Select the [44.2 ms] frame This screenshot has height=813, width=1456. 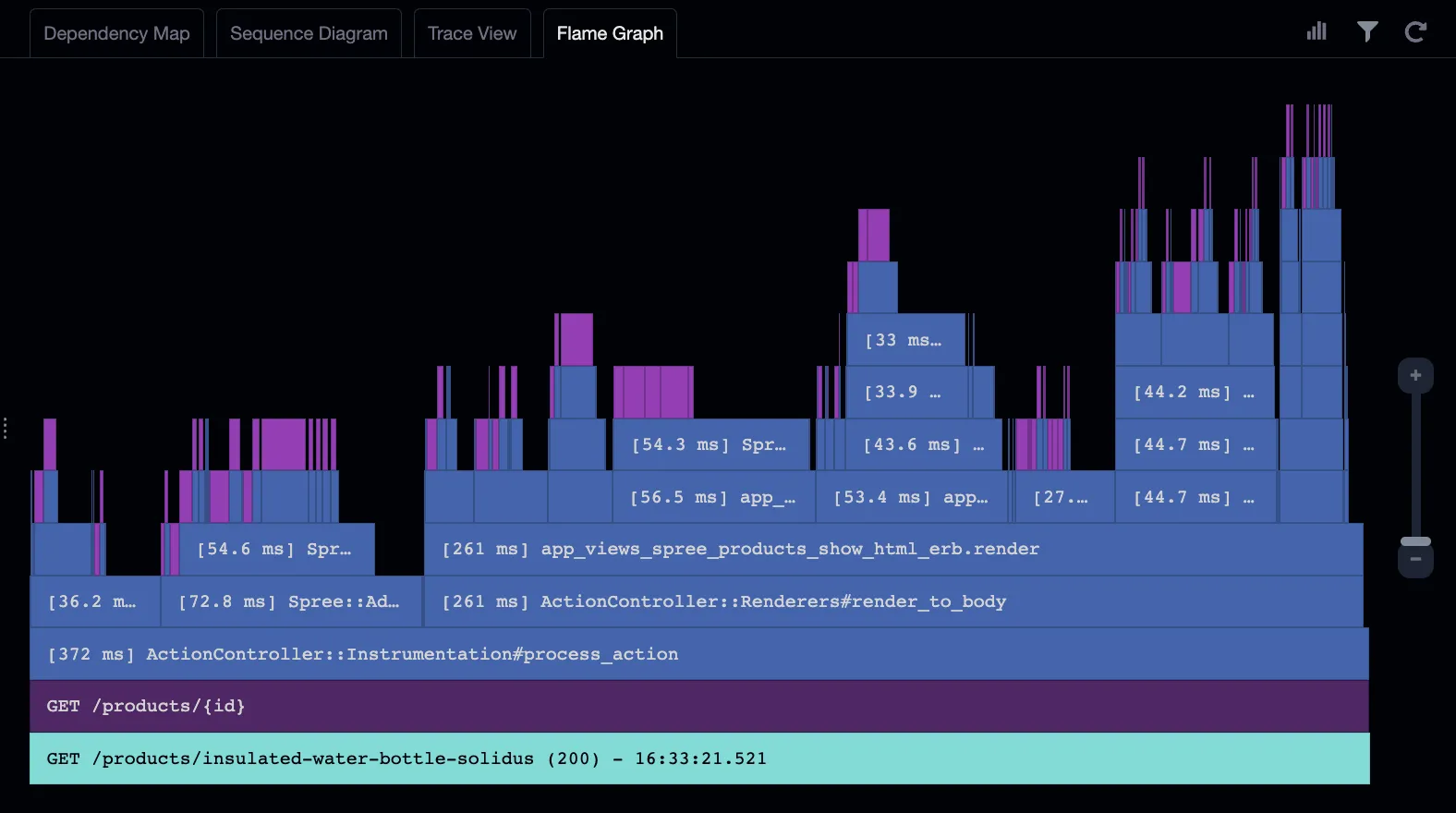click(1195, 392)
